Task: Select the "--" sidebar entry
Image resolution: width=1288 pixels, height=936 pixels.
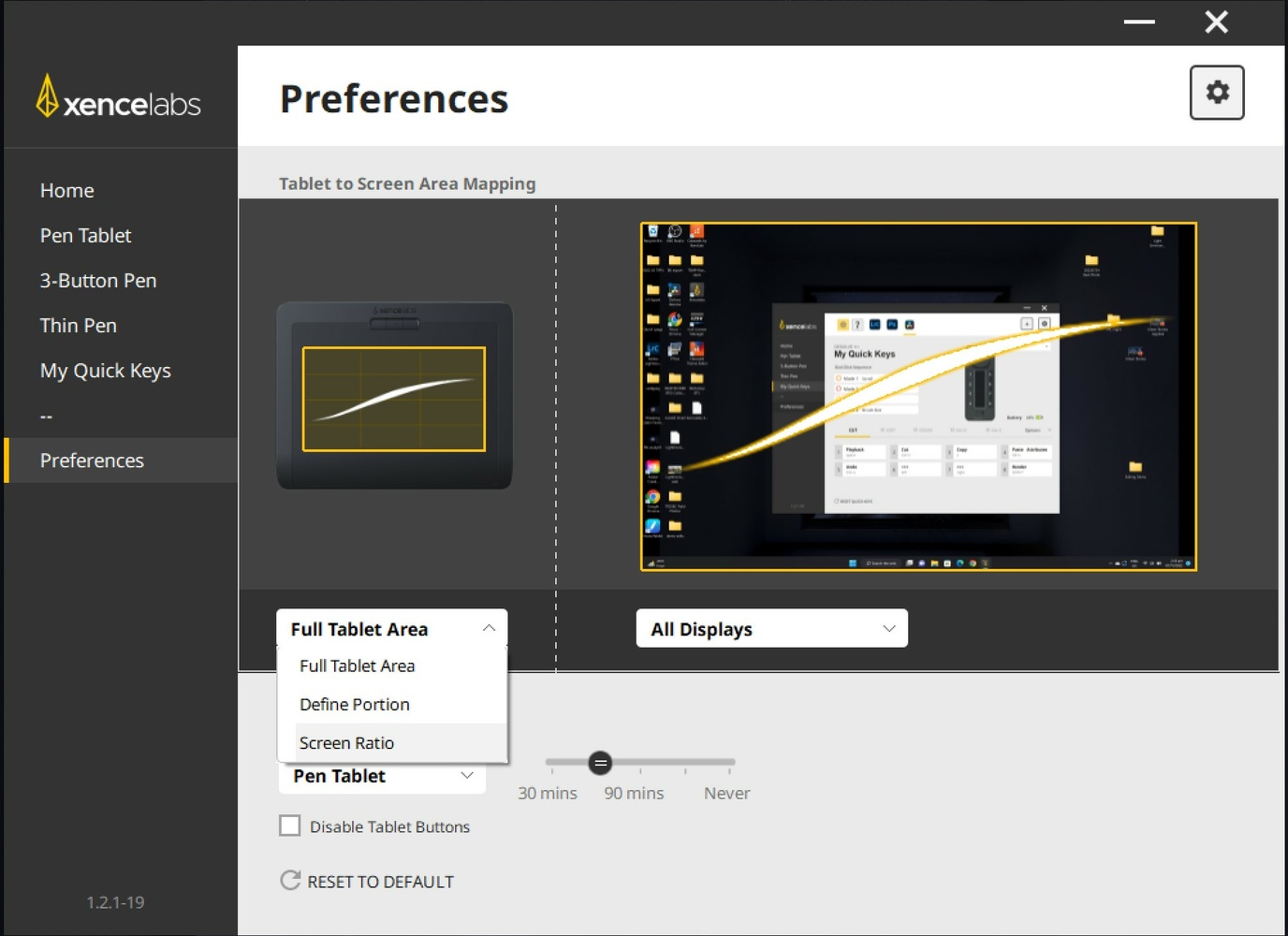Action: pos(47,416)
